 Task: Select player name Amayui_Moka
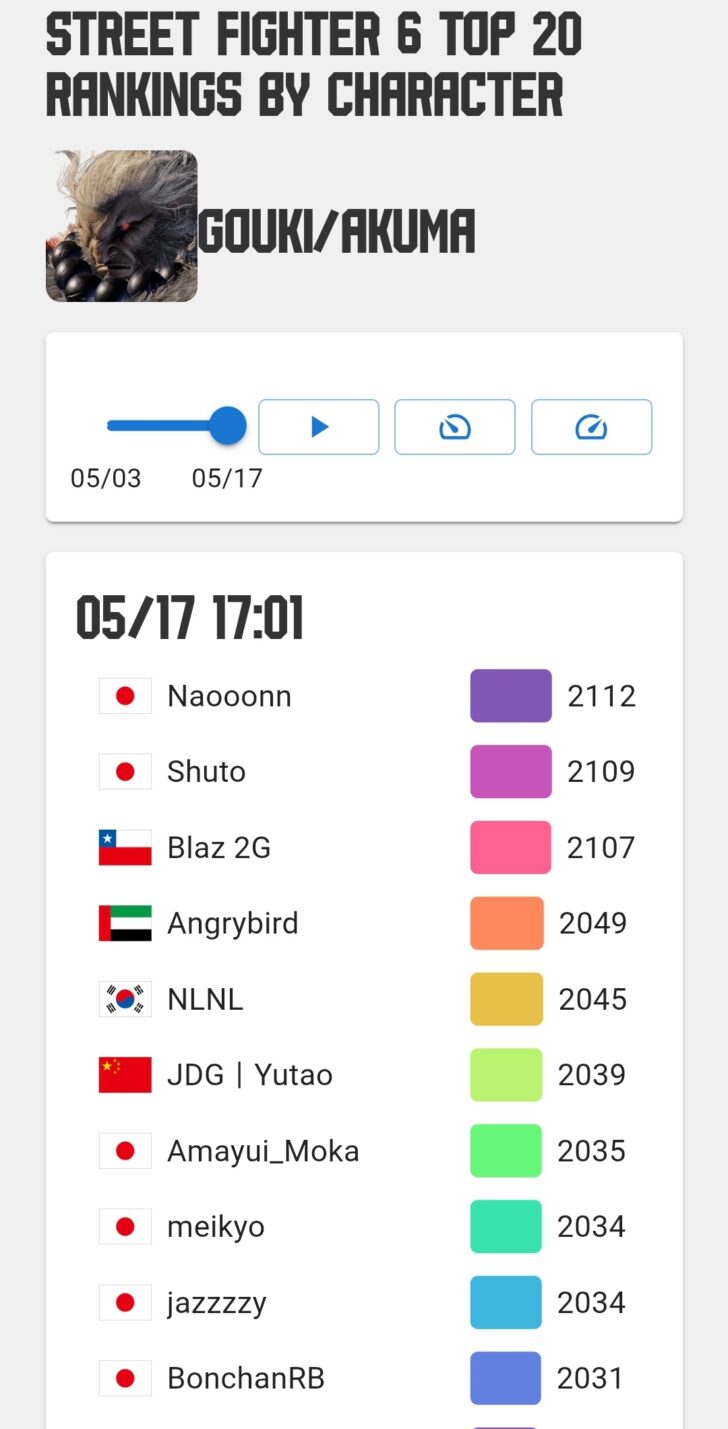coord(263,1151)
